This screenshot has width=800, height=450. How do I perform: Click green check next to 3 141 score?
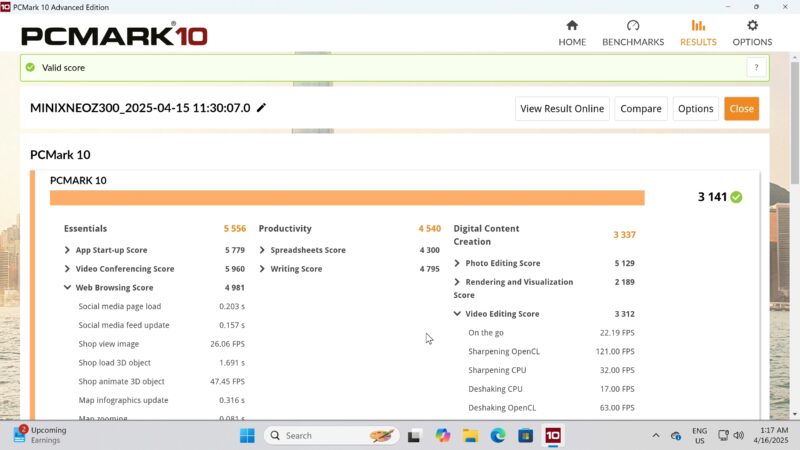(x=736, y=197)
